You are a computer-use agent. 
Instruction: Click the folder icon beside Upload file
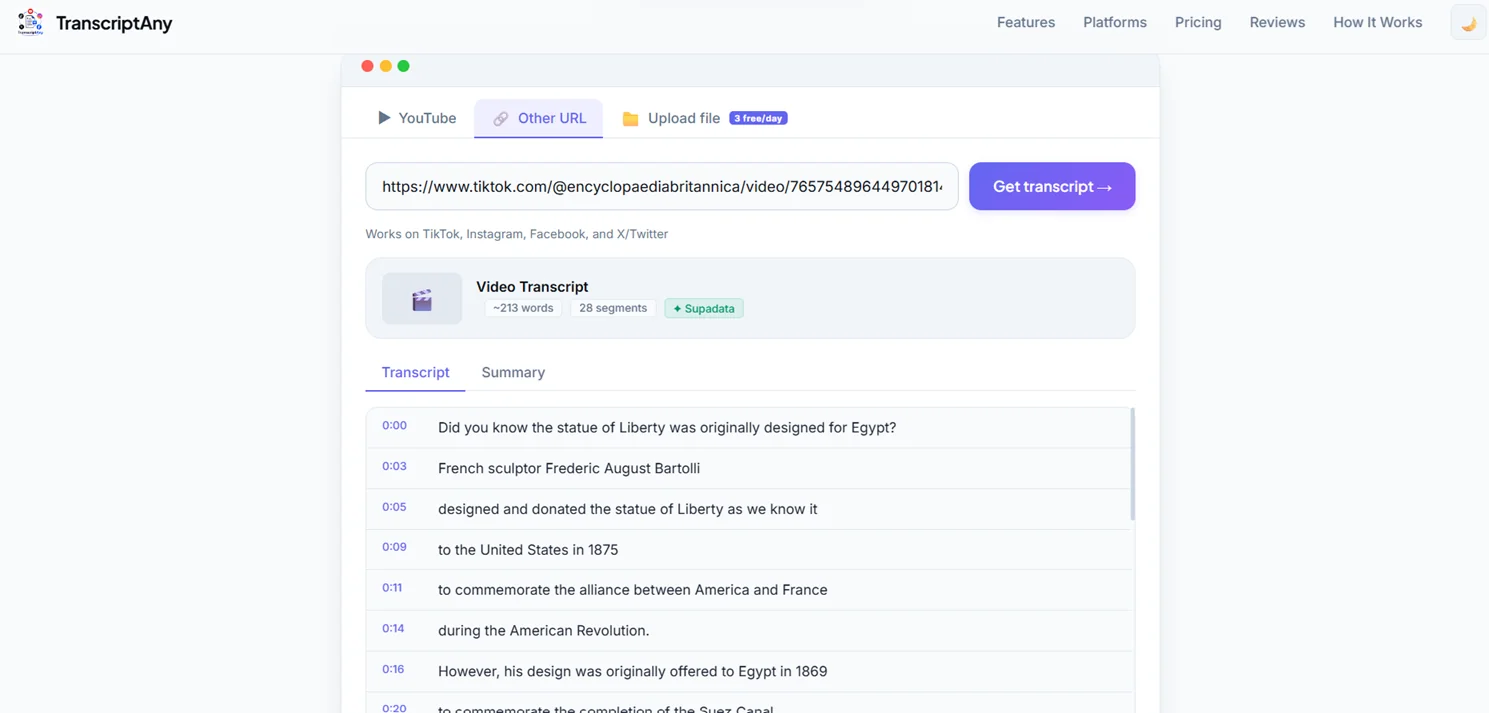click(x=630, y=119)
